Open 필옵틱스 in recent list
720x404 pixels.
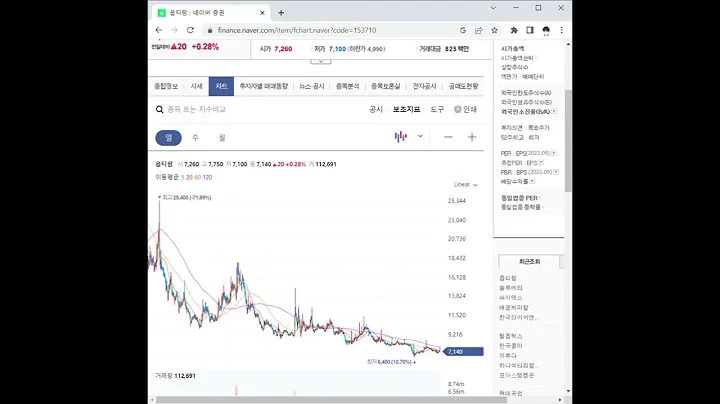click(511, 336)
